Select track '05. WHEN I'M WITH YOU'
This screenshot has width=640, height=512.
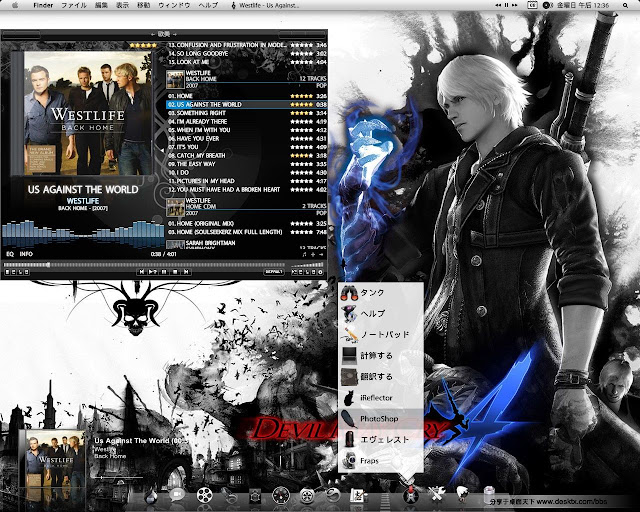tap(247, 130)
